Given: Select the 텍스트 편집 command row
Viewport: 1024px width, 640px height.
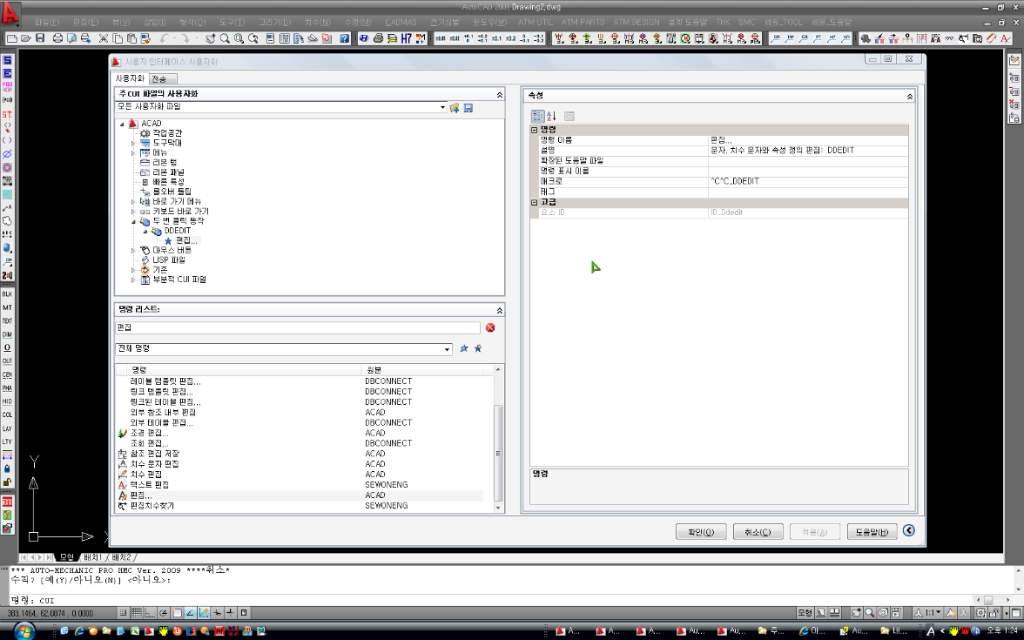Looking at the screenshot, I should [299, 485].
